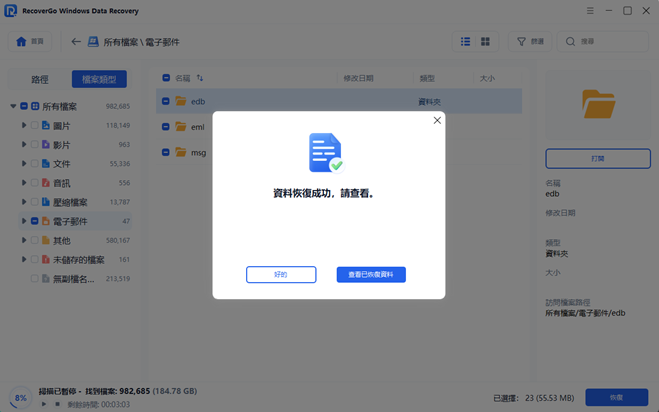Click the 其他 folder icon

46,240
